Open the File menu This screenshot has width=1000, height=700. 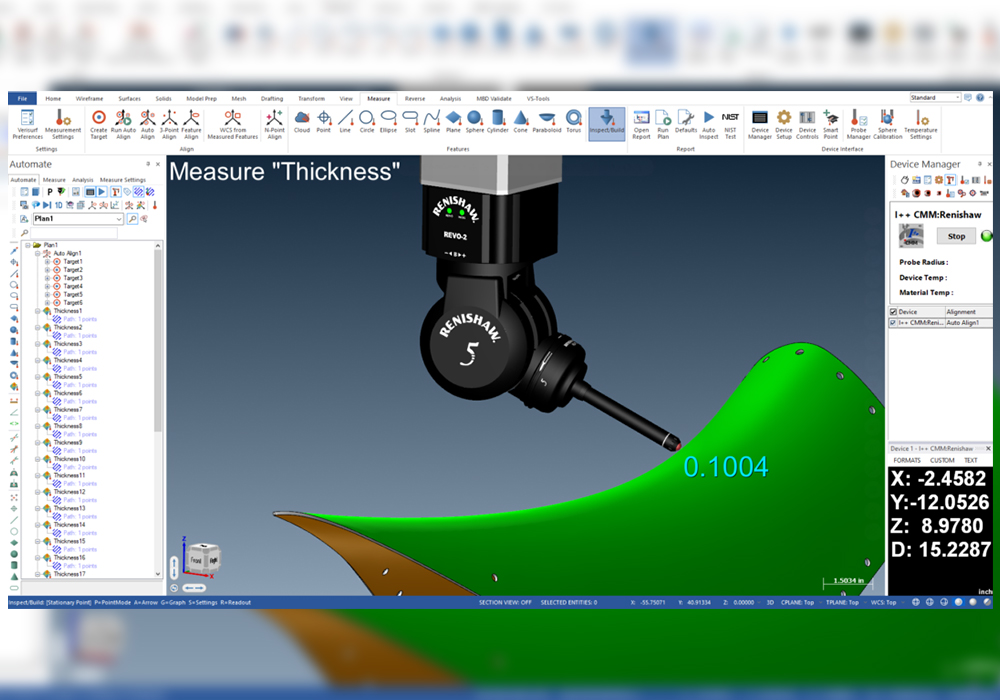[x=22, y=98]
